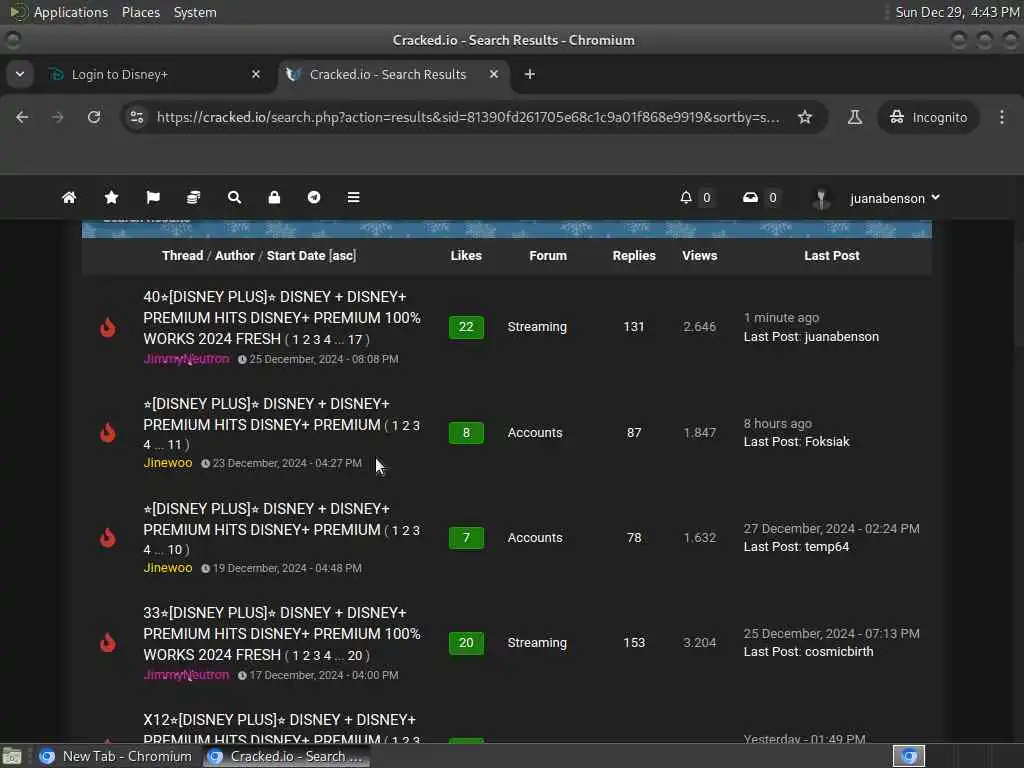The width and height of the screenshot is (1024, 768).
Task: Click the coins stack icon in navbar
Action: click(193, 198)
